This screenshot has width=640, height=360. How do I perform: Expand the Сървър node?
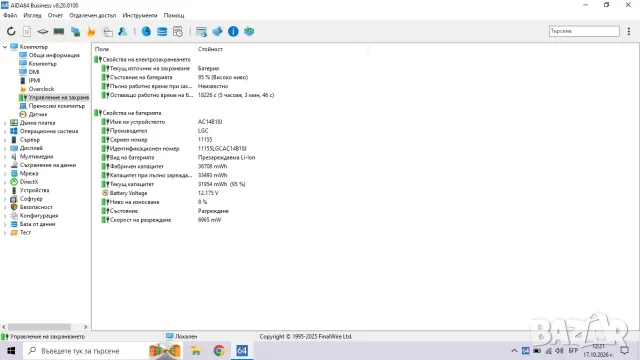pyautogui.click(x=5, y=140)
